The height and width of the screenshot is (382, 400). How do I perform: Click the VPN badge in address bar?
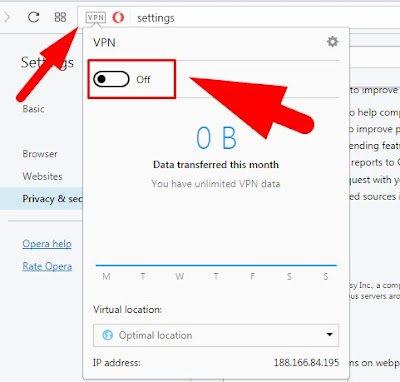(x=96, y=17)
